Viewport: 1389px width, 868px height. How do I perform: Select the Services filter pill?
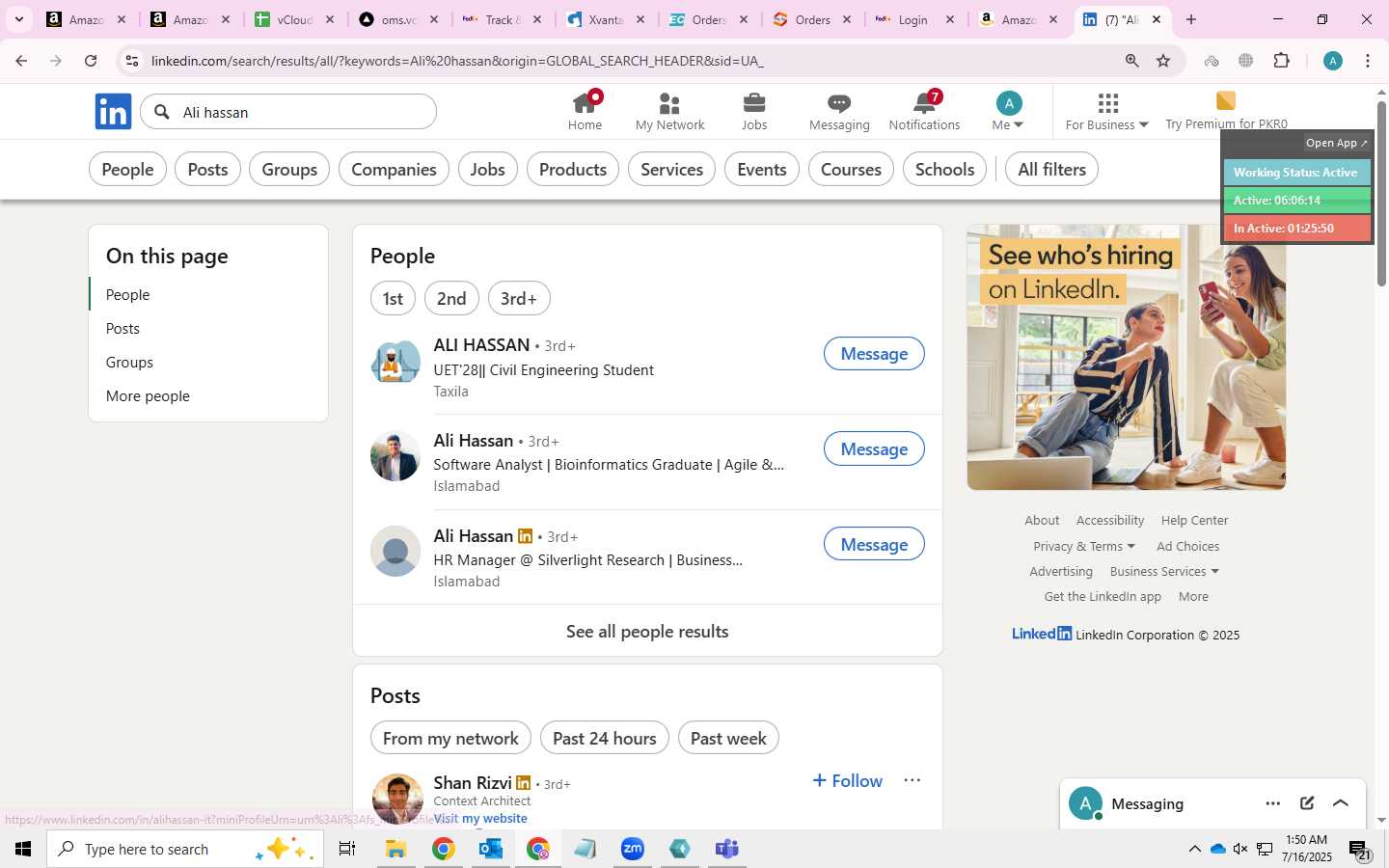pos(671,170)
